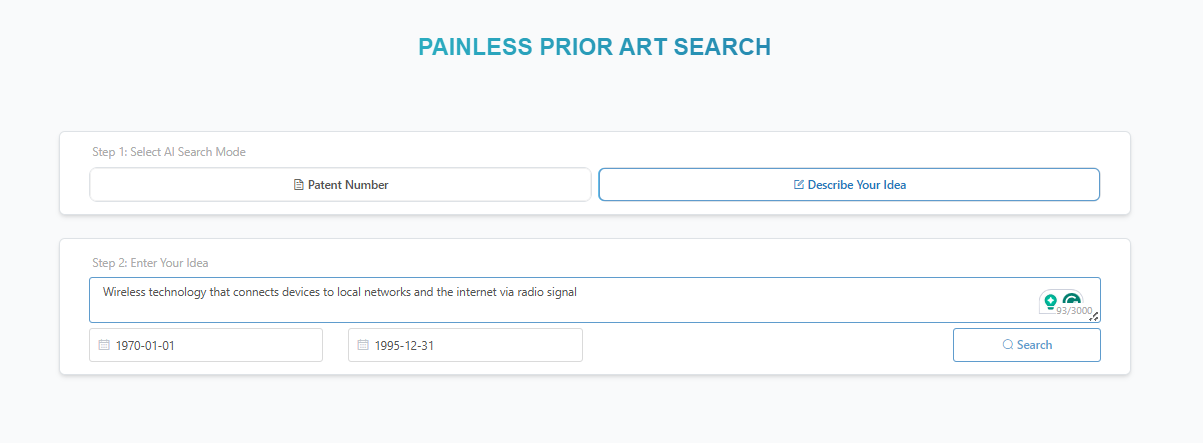Viewport: 1203px width, 443px height.
Task: Grab the idea textarea resize handle
Action: click(x=1095, y=317)
